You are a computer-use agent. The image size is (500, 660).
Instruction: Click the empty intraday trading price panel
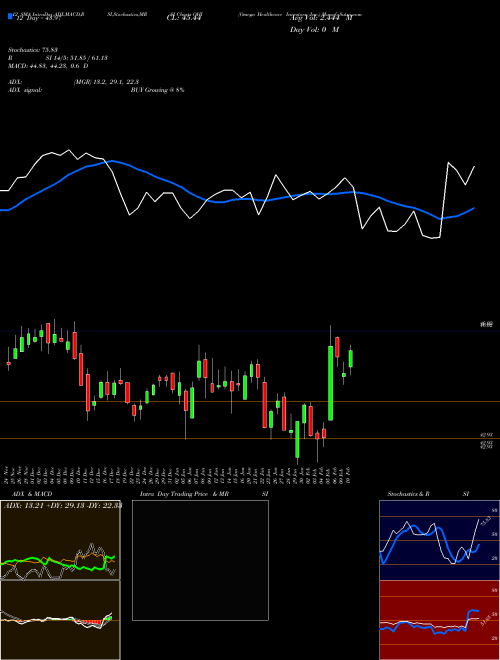[200, 560]
